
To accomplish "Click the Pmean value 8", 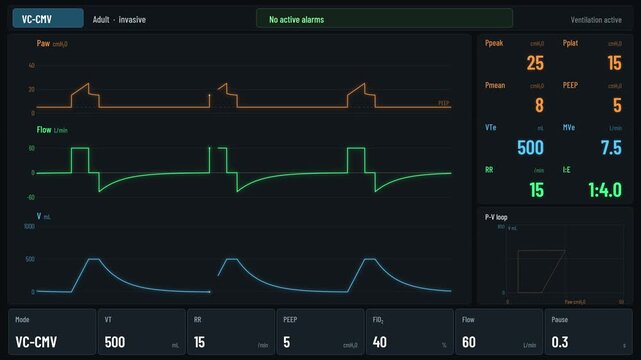I will 540,105.
